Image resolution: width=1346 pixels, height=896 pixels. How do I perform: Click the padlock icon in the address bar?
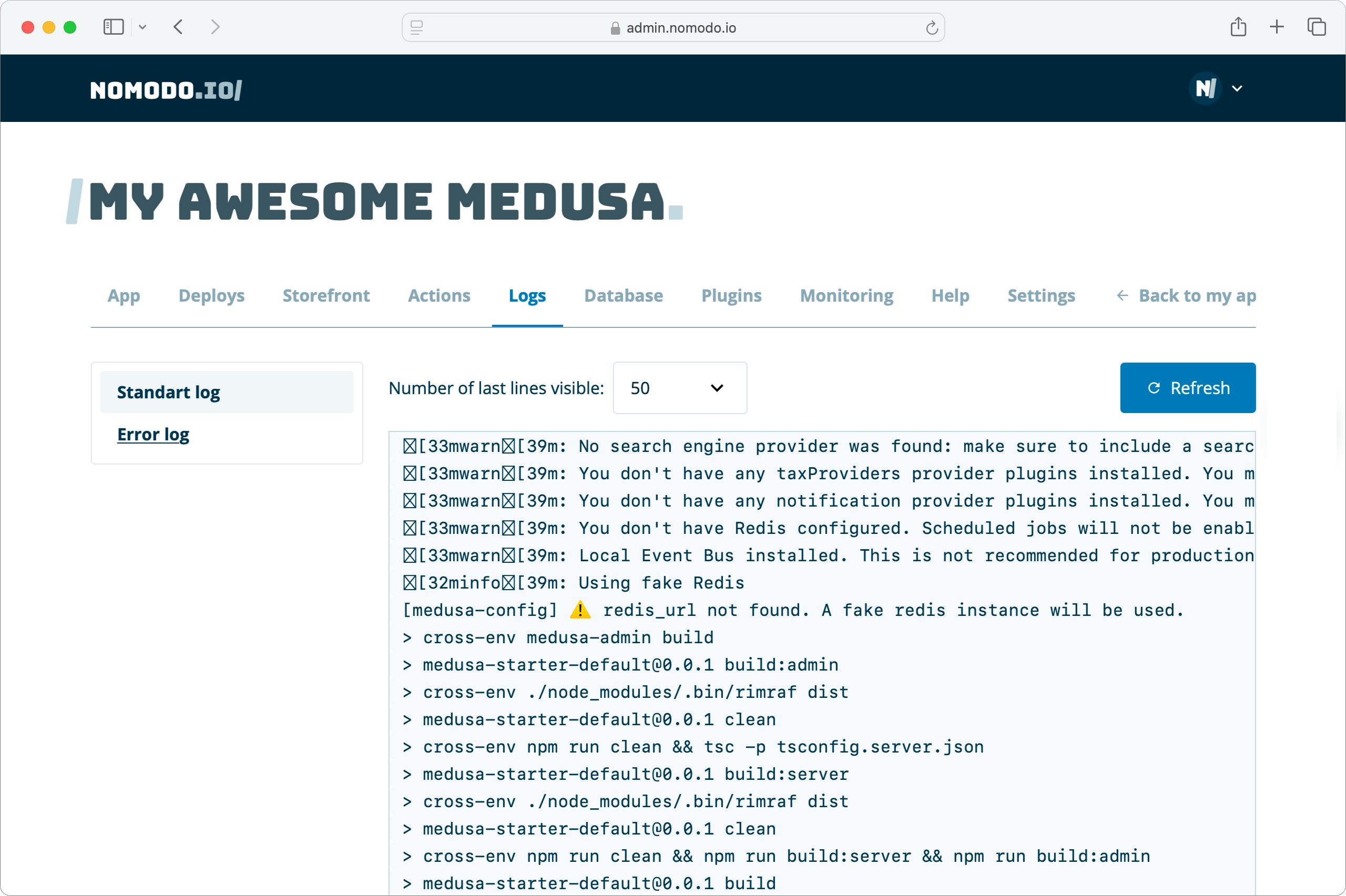[615, 27]
